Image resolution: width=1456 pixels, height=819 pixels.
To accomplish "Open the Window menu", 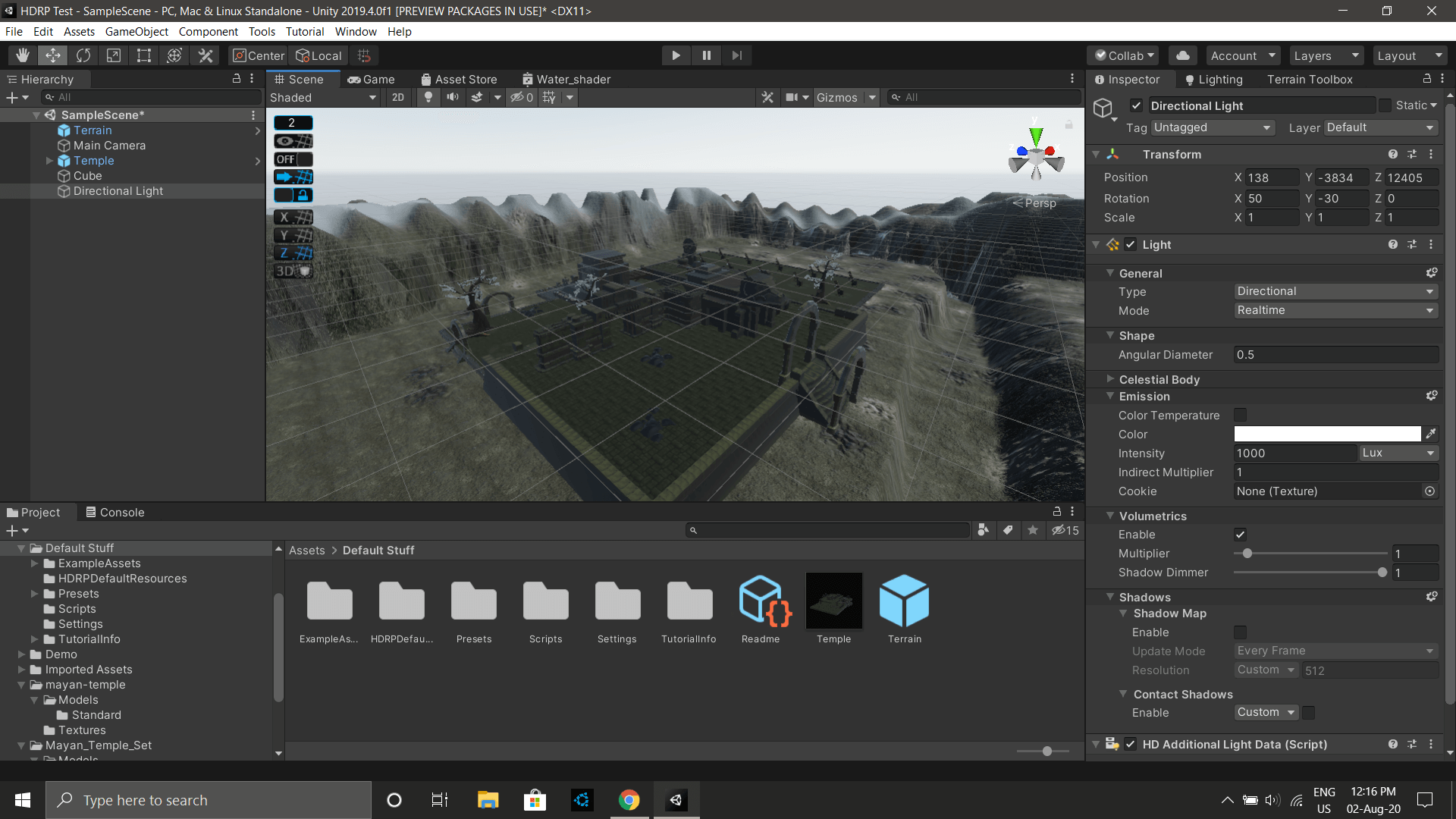I will 356,31.
